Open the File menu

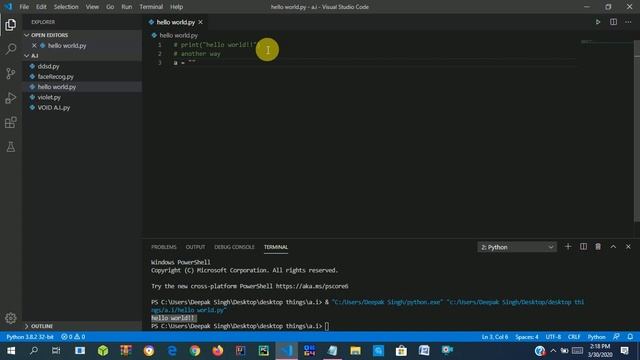tap(24, 7)
